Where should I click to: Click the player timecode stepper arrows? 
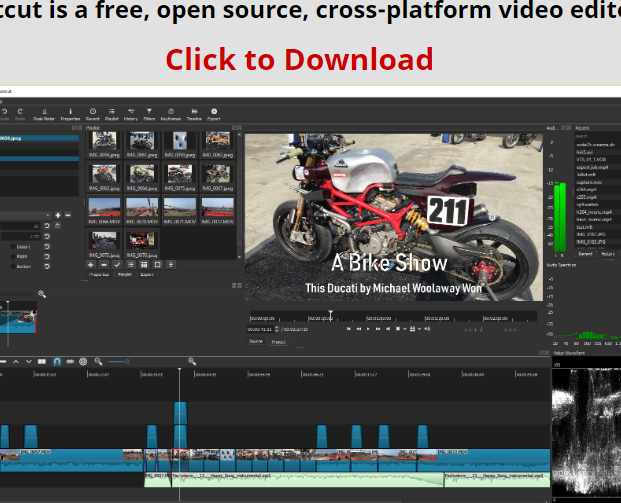pos(276,329)
